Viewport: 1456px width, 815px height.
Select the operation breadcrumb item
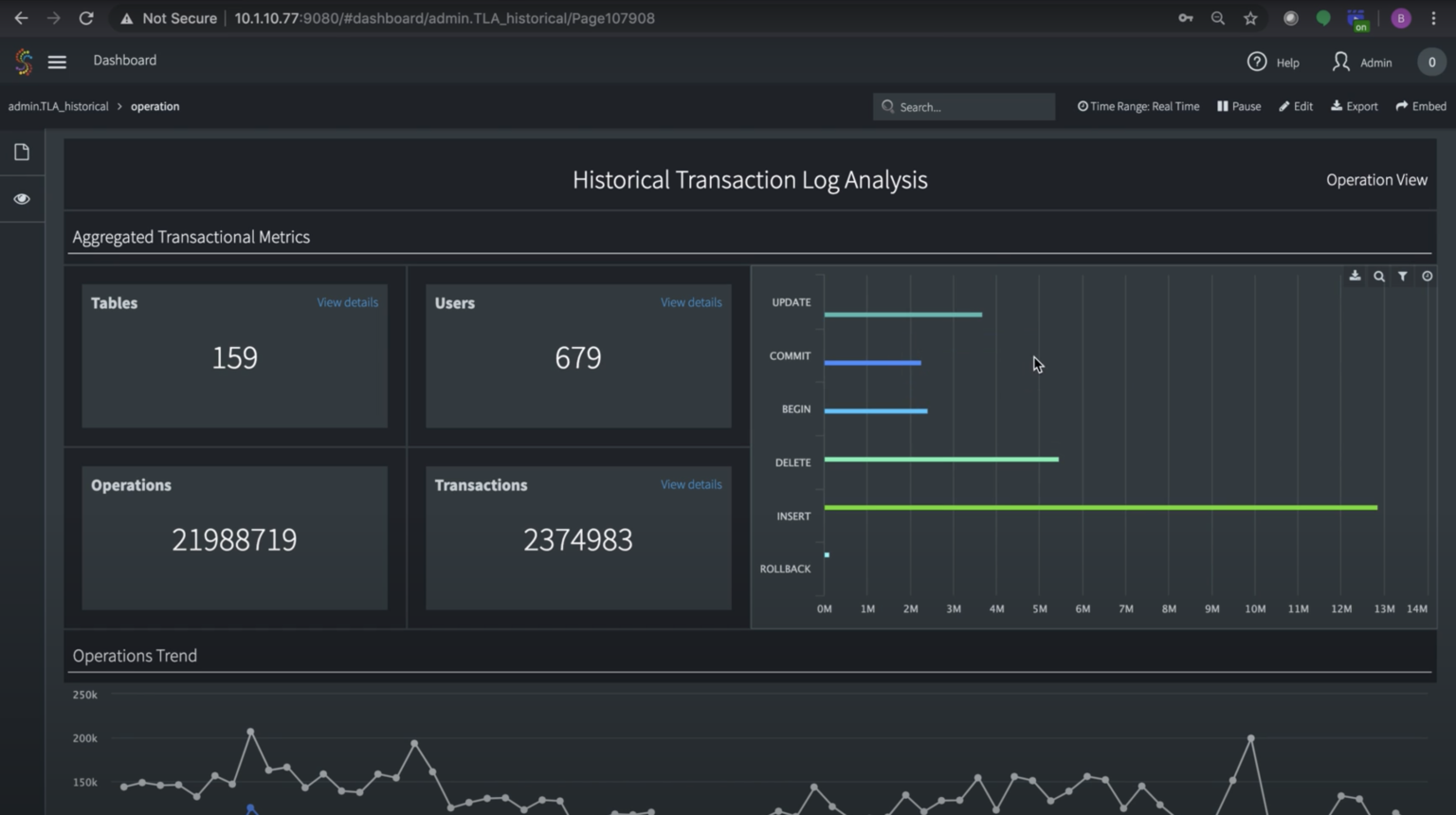point(155,106)
